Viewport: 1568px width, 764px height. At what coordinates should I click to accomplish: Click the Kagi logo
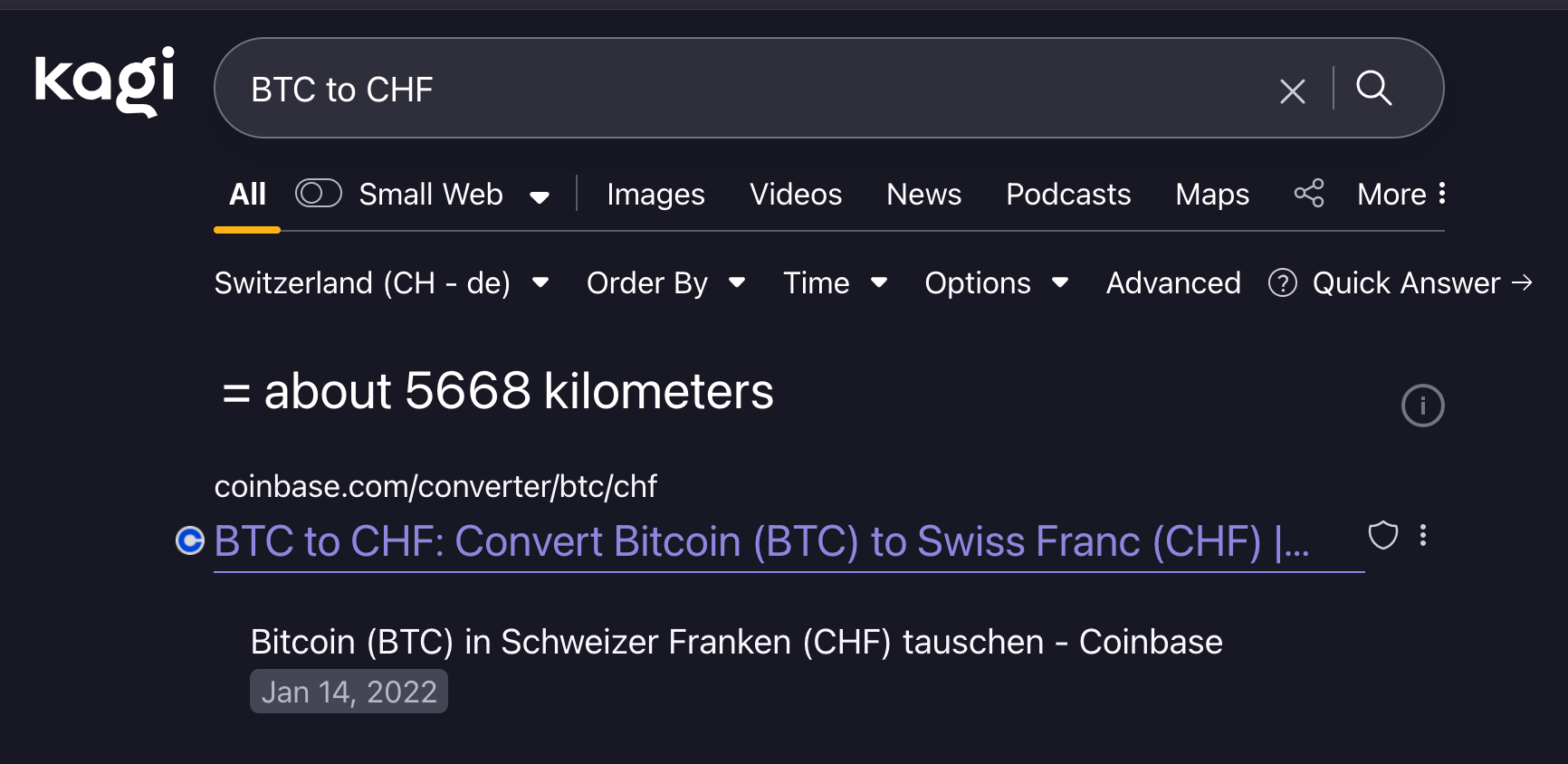(104, 81)
